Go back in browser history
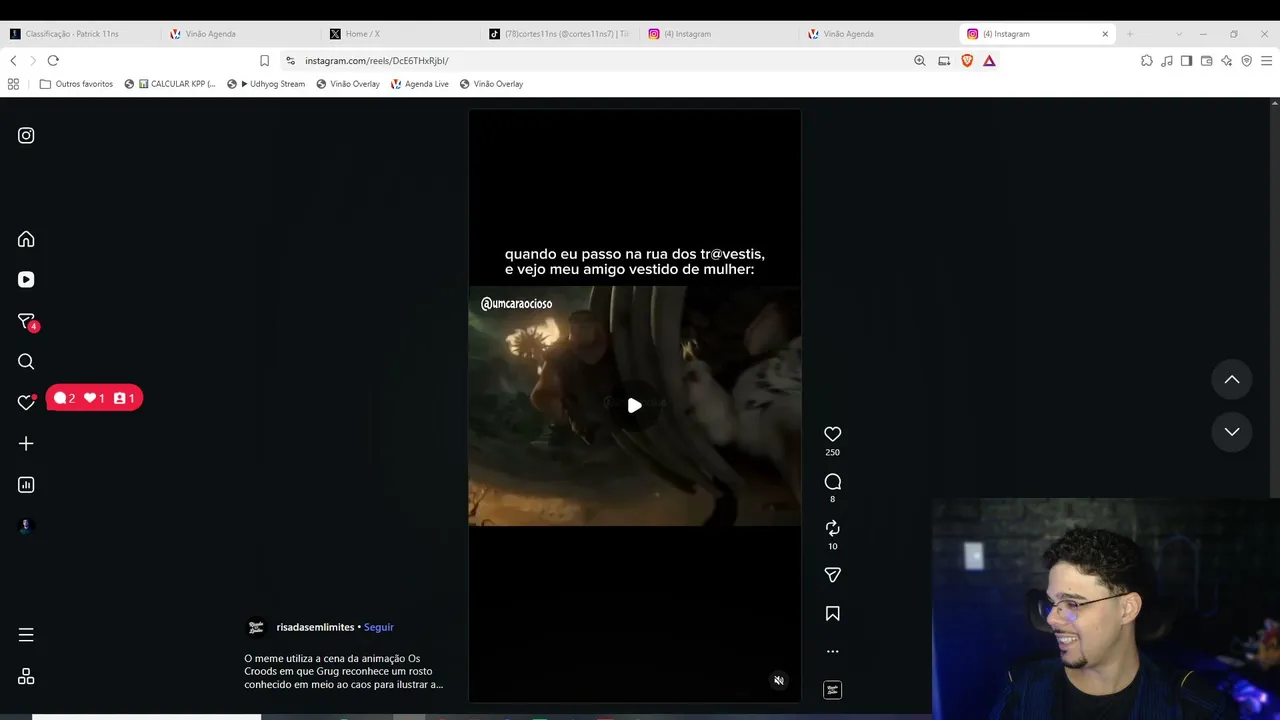The width and height of the screenshot is (1280, 720). pos(13,61)
